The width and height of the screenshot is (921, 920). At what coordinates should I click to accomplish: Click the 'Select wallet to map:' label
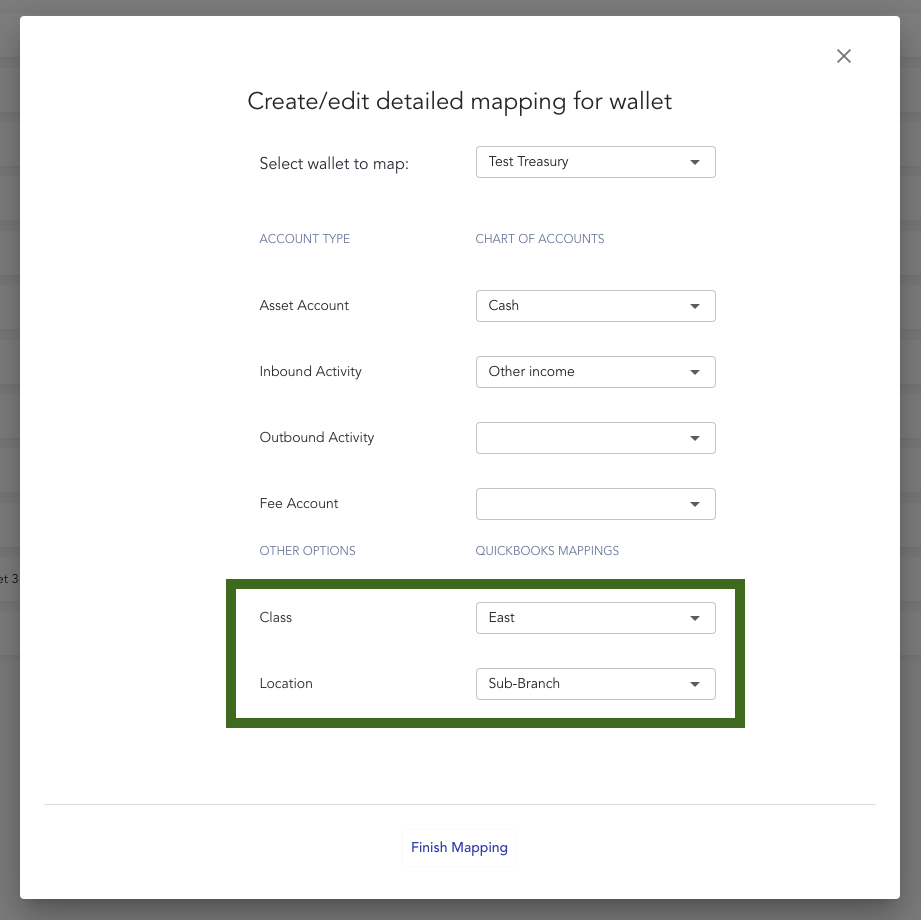(334, 163)
